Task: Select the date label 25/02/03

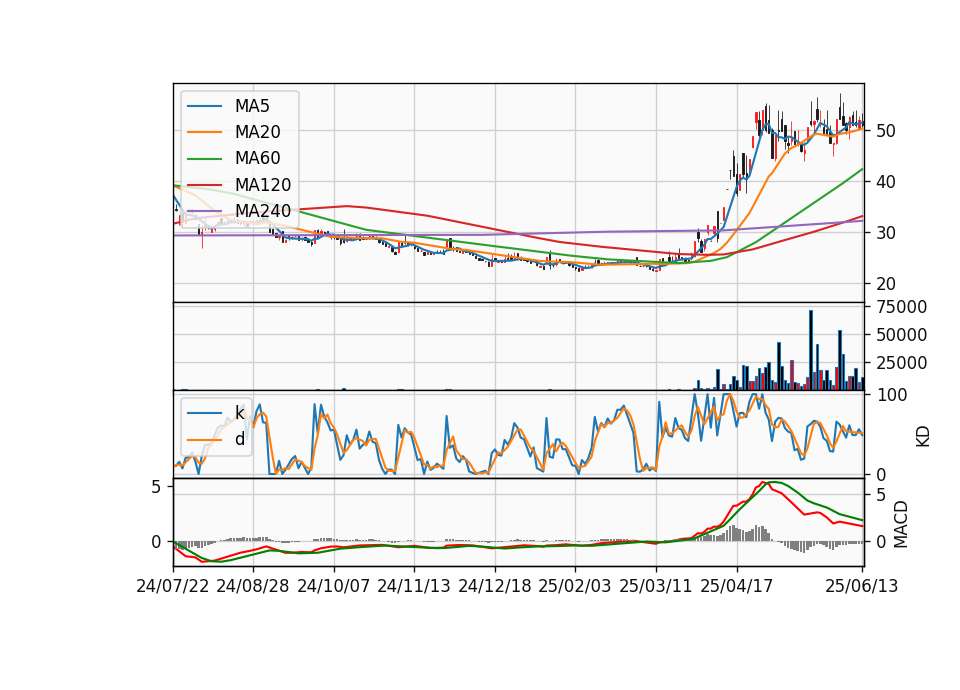Action: [575, 586]
